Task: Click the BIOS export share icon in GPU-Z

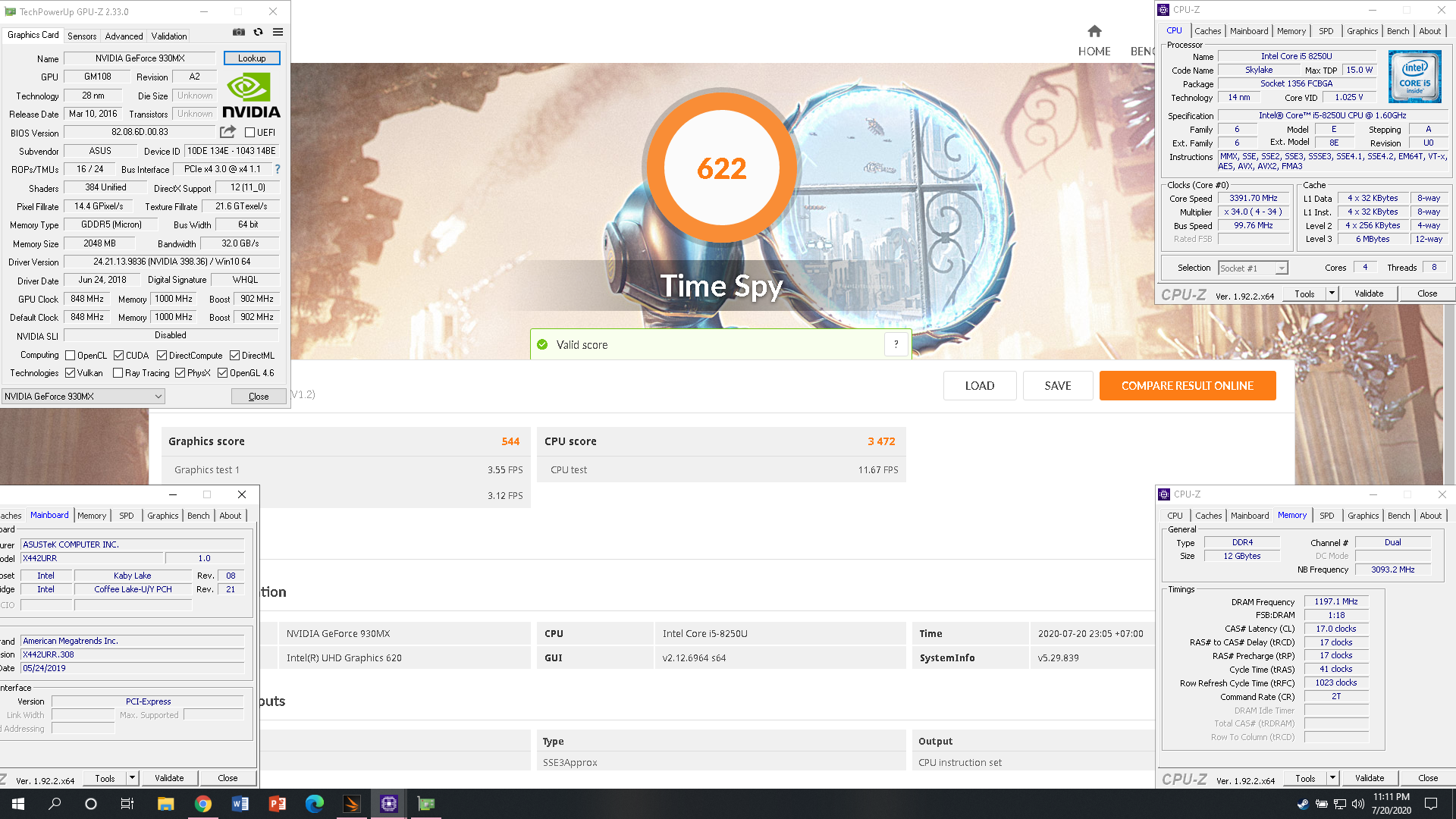Action: (227, 132)
